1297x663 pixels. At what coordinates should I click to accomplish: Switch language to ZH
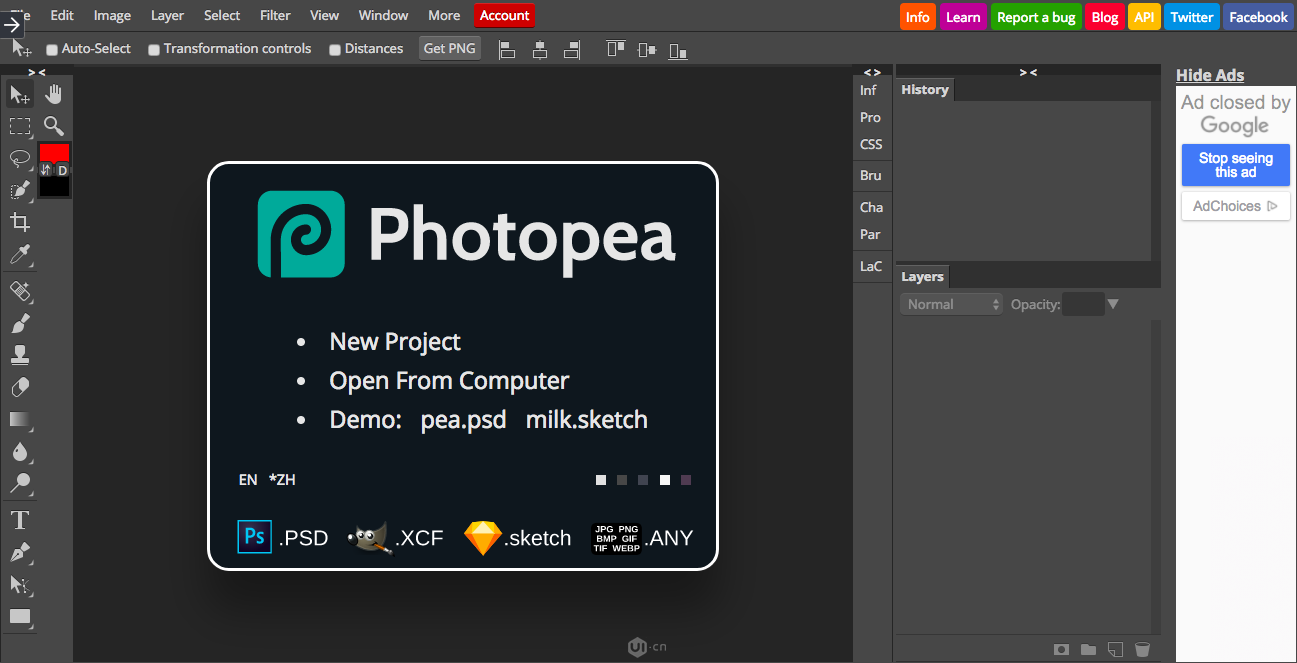click(282, 480)
